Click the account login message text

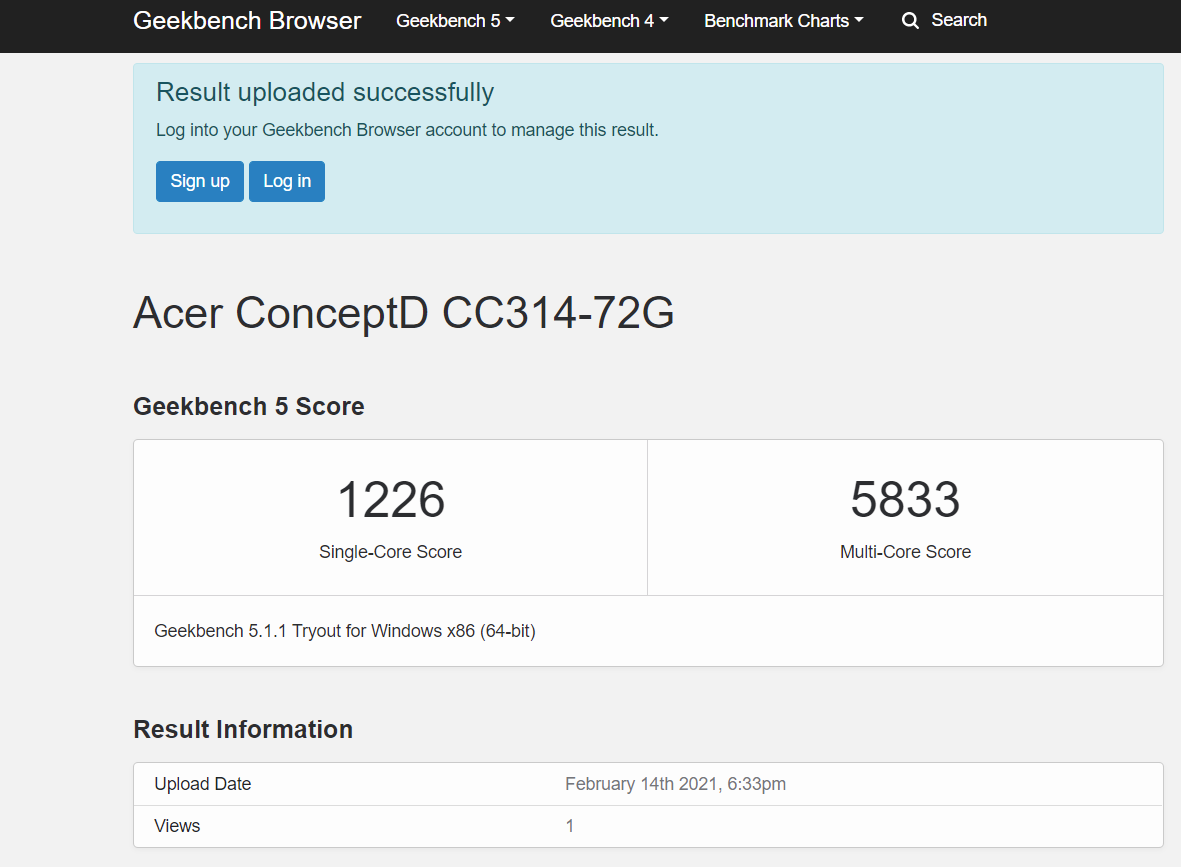tap(407, 130)
